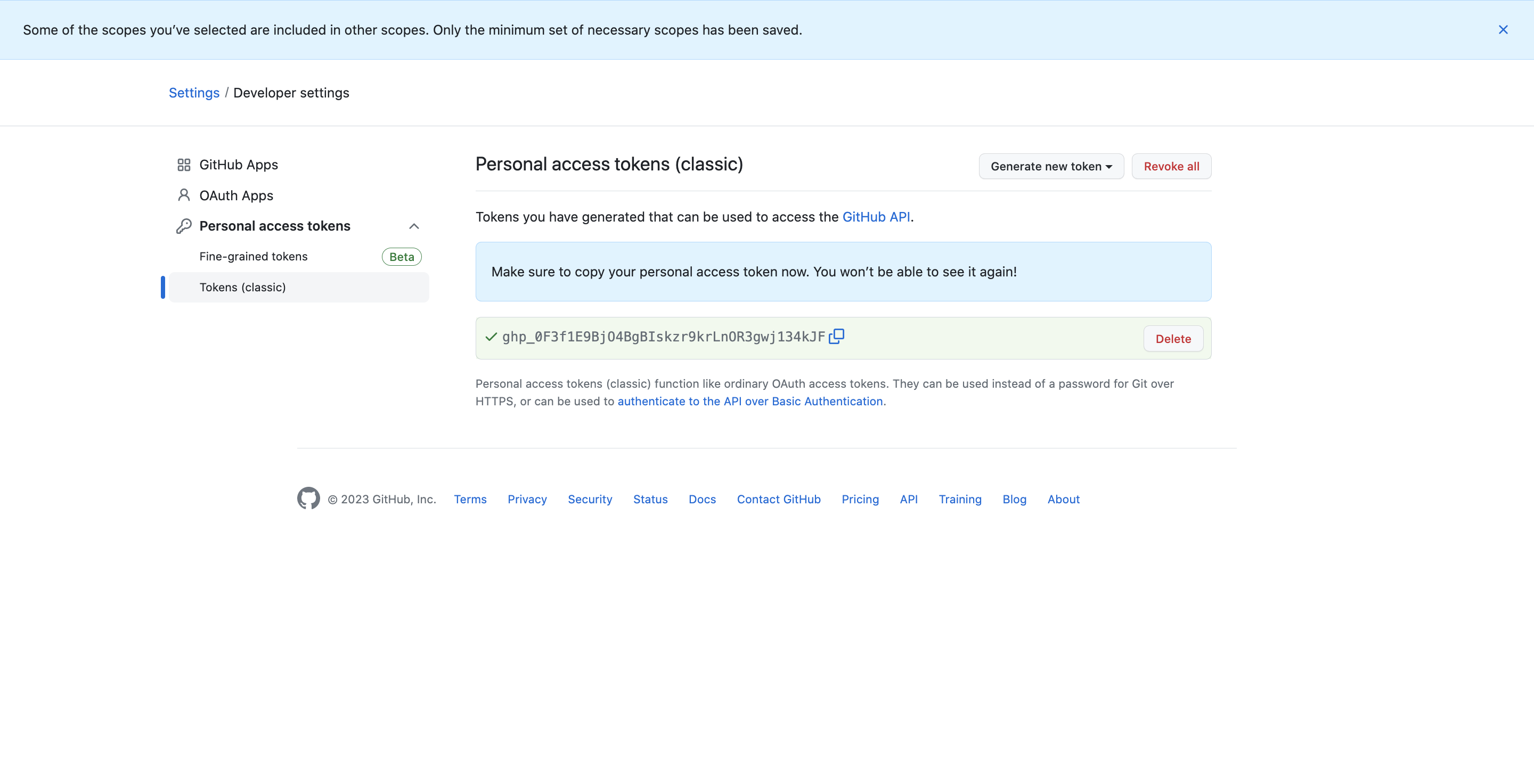Click the green checkmark beside the token
1534x784 pixels.
click(491, 337)
